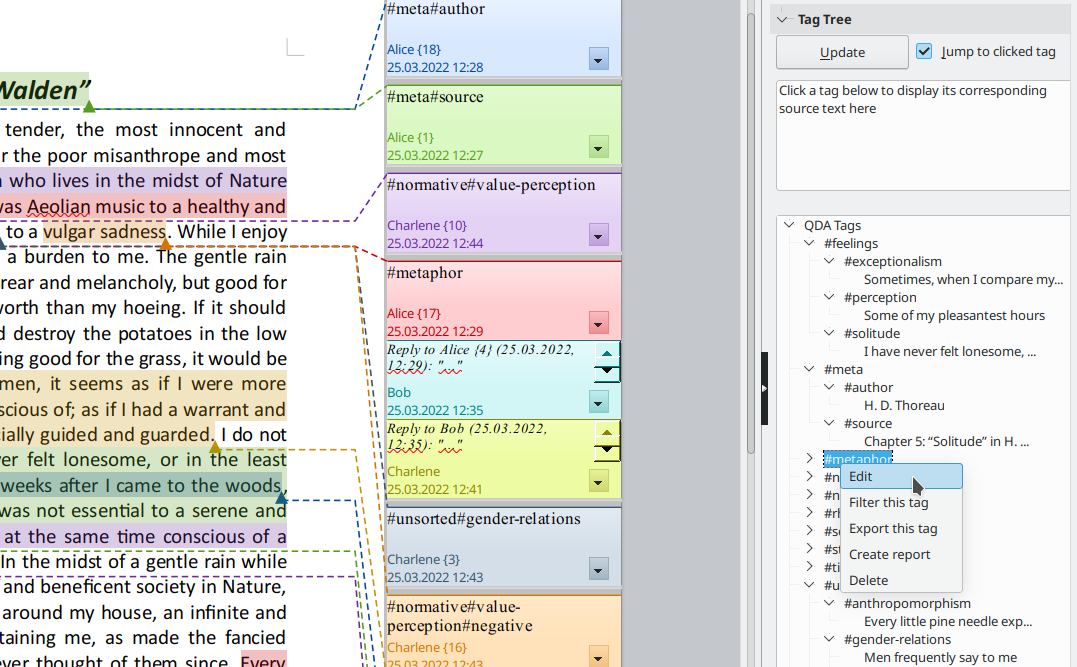Open dropdown on #meta#author comment
This screenshot has height=667, width=1077.
point(598,59)
